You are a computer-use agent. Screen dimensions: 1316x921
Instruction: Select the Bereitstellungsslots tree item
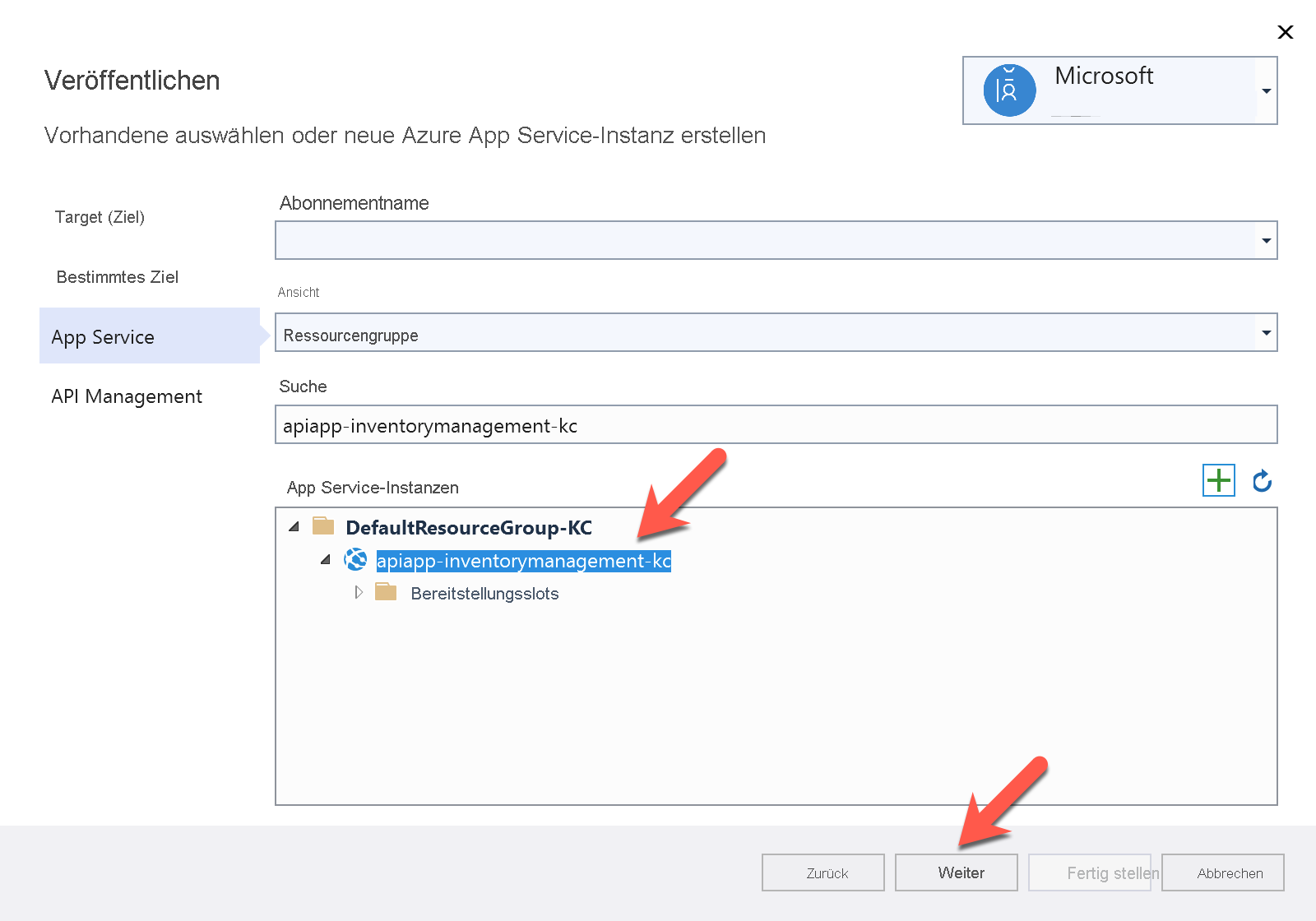(x=484, y=594)
